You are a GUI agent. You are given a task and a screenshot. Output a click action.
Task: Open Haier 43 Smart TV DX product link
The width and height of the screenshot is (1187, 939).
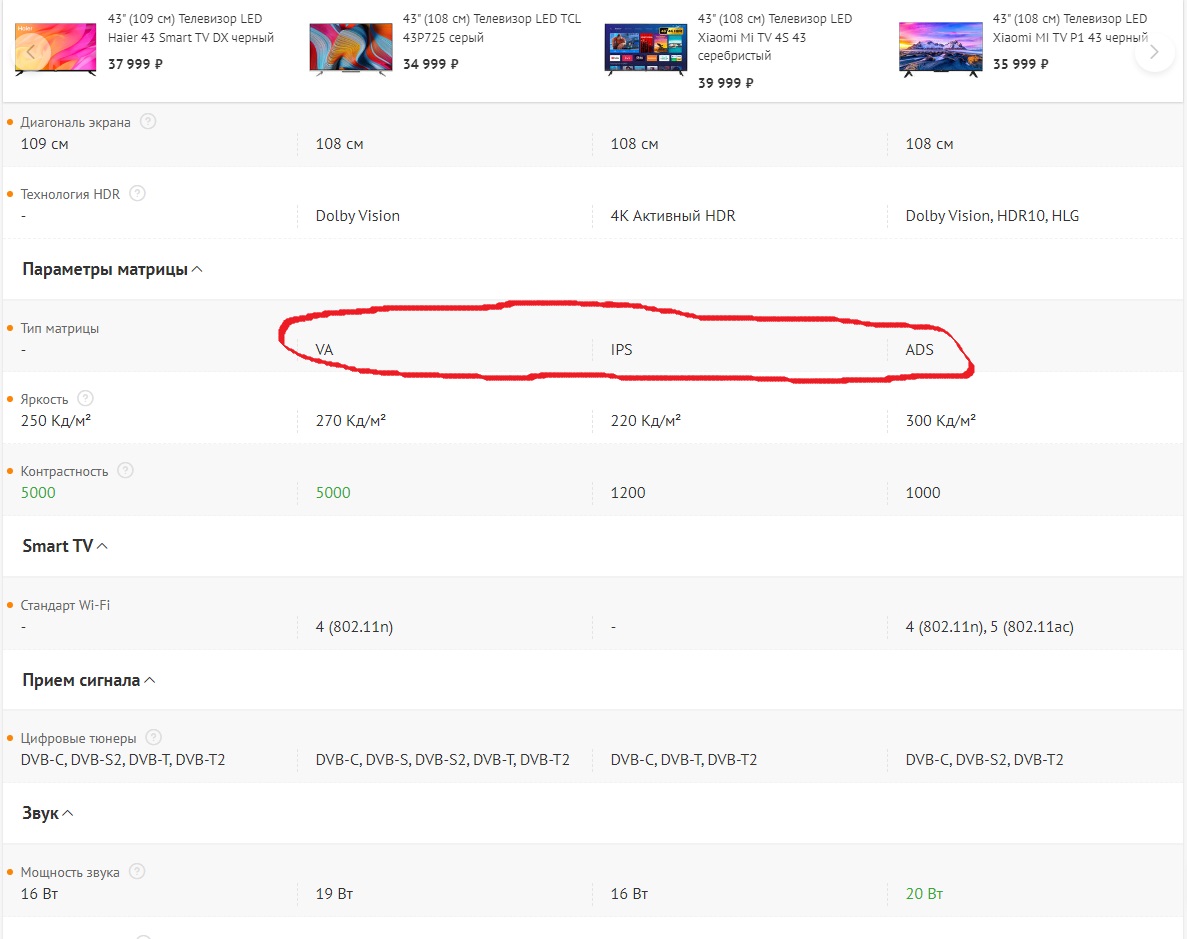[190, 28]
